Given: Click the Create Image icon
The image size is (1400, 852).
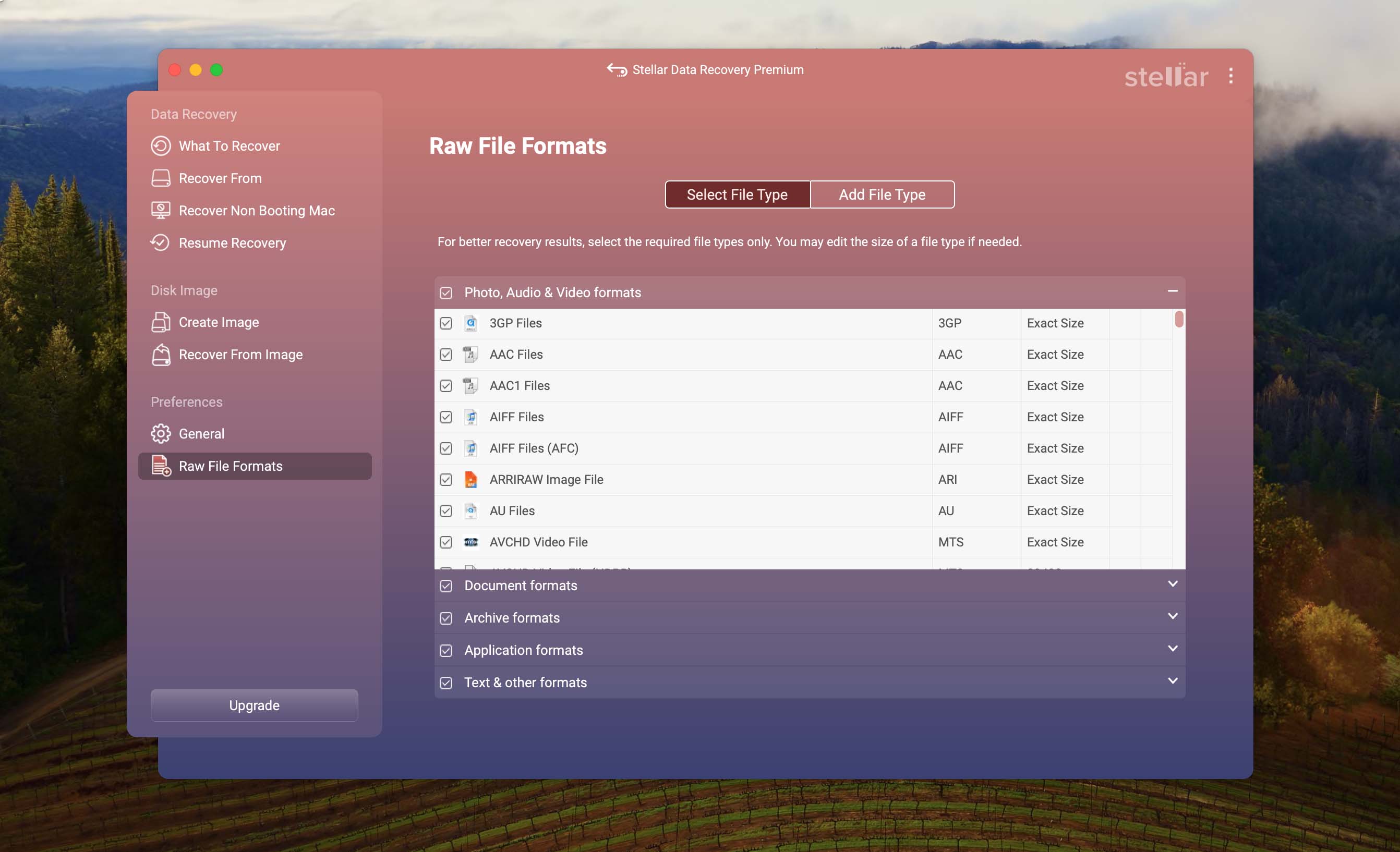Looking at the screenshot, I should point(160,322).
